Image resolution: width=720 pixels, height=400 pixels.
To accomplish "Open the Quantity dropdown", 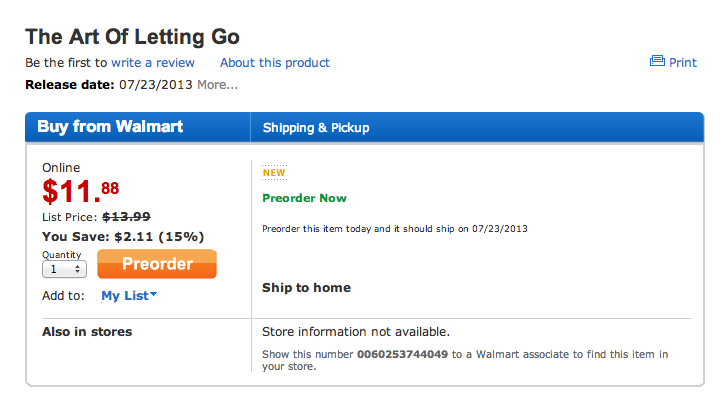I will (65, 269).
